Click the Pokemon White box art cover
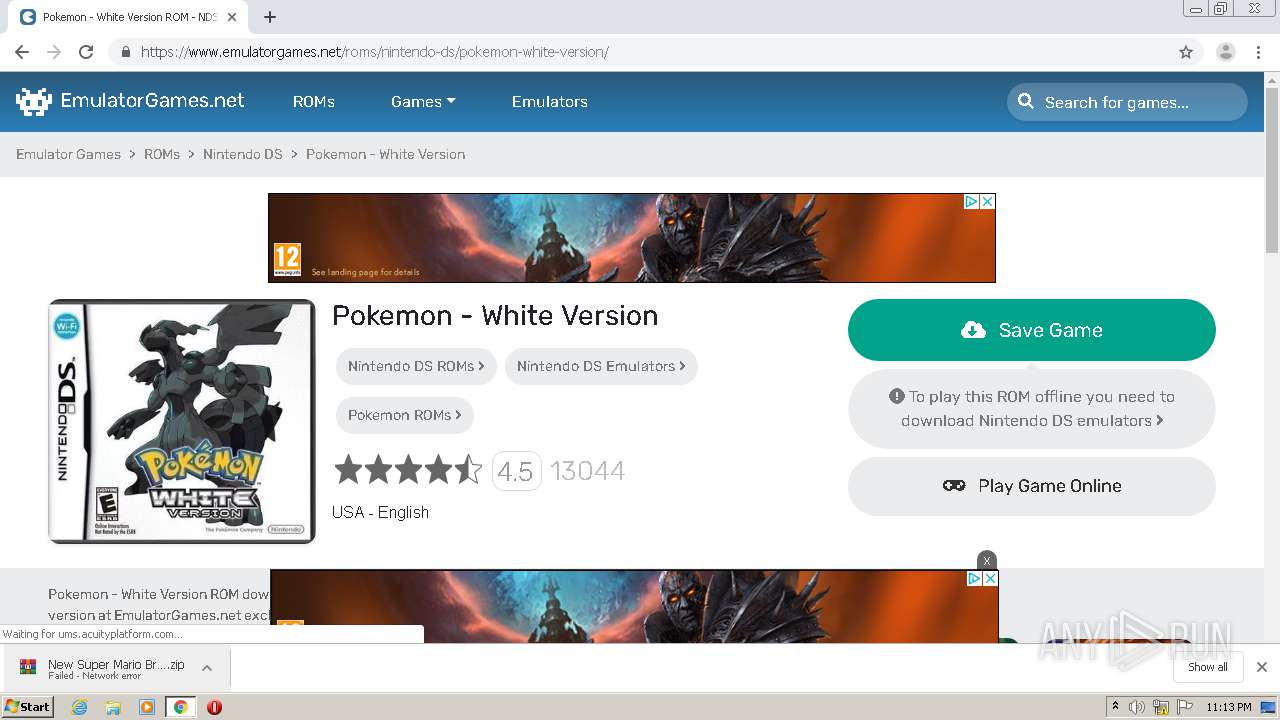Image resolution: width=1280 pixels, height=720 pixels. click(182, 421)
